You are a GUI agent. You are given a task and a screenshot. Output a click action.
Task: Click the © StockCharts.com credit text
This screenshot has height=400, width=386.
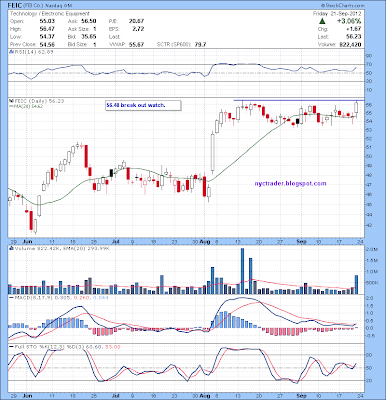tap(343, 6)
